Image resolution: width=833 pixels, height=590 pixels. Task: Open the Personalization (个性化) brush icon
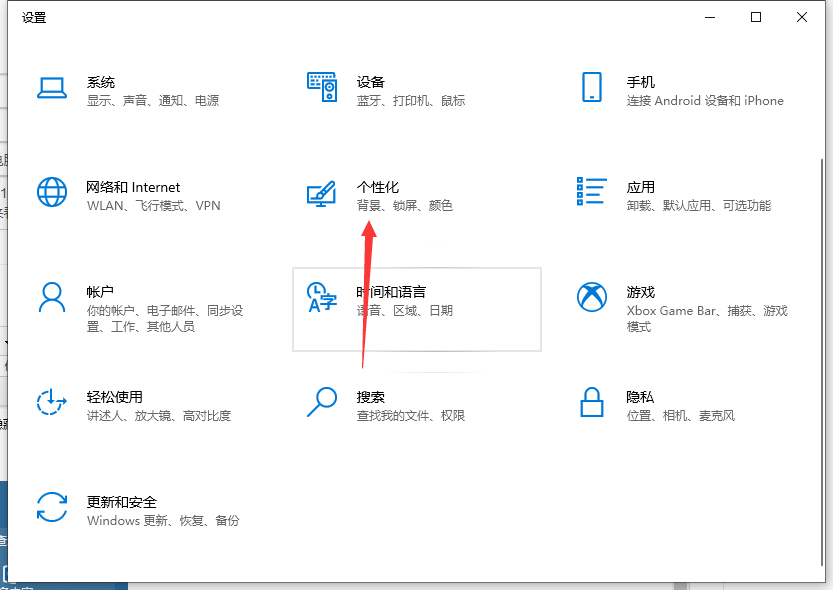322,193
